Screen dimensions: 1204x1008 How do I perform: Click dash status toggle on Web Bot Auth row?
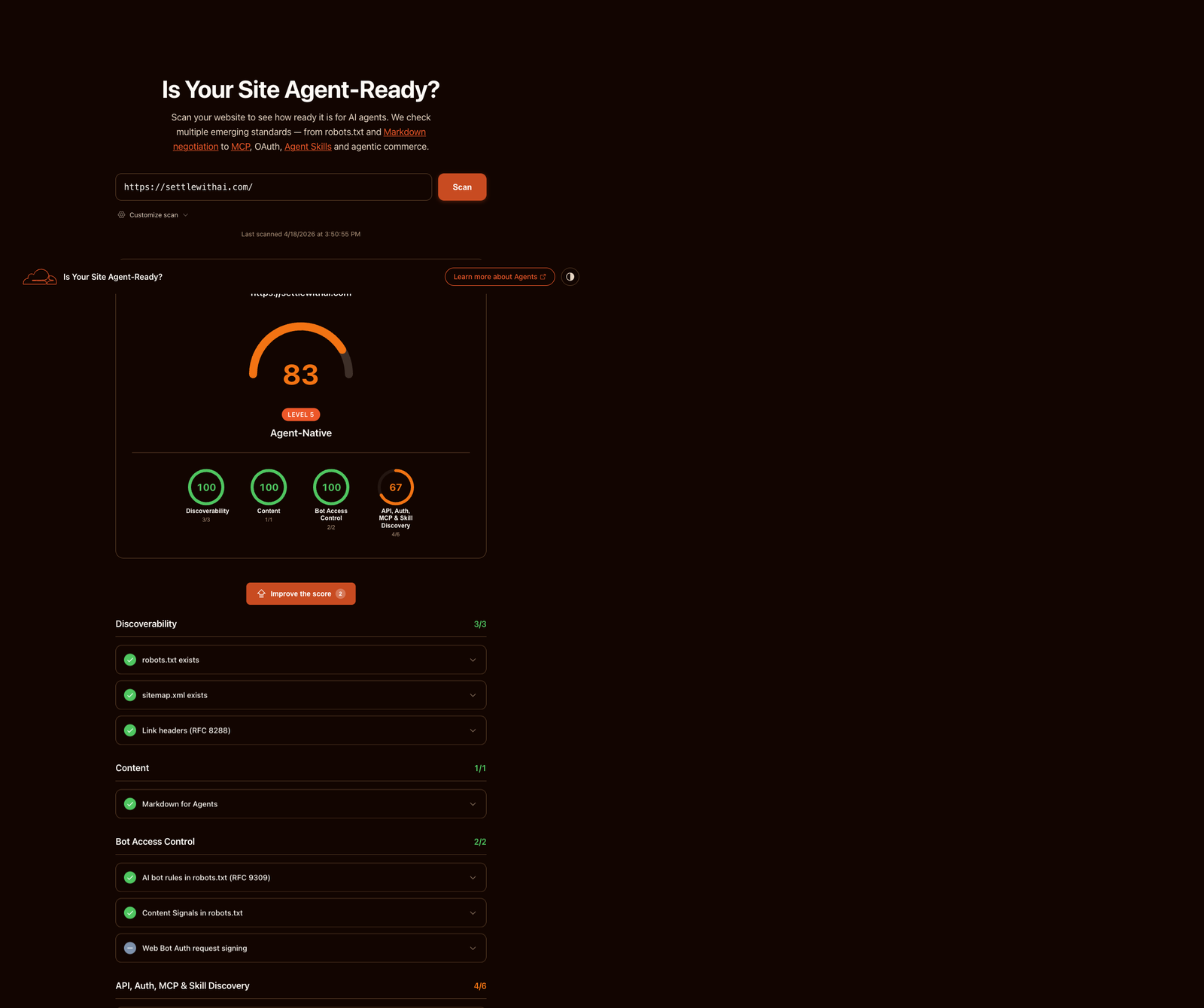coord(129,948)
